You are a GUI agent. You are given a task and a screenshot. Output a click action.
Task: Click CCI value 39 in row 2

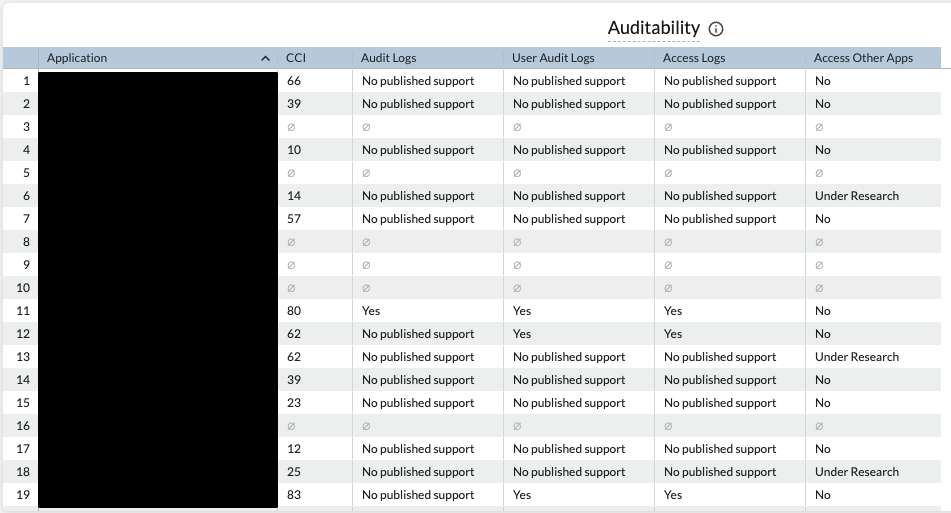(x=294, y=104)
